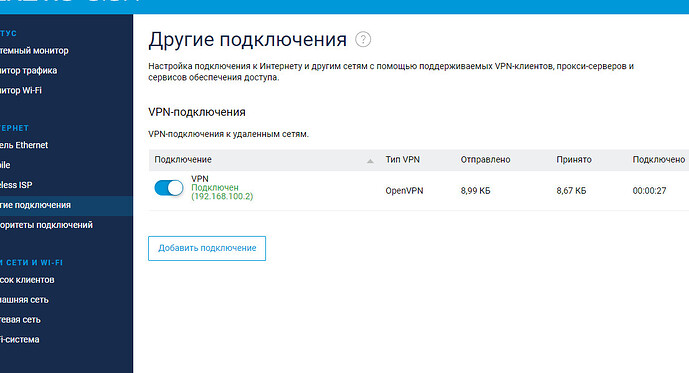The height and width of the screenshot is (373, 689).
Task: Go to the Домашняя сеть page
Action: pyautogui.click(x=24, y=300)
